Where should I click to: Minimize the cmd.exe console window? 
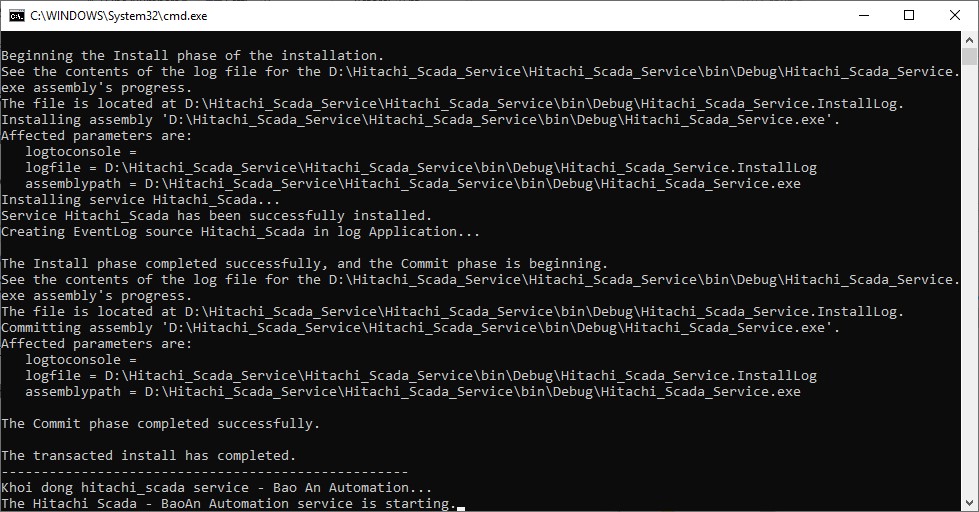point(864,15)
